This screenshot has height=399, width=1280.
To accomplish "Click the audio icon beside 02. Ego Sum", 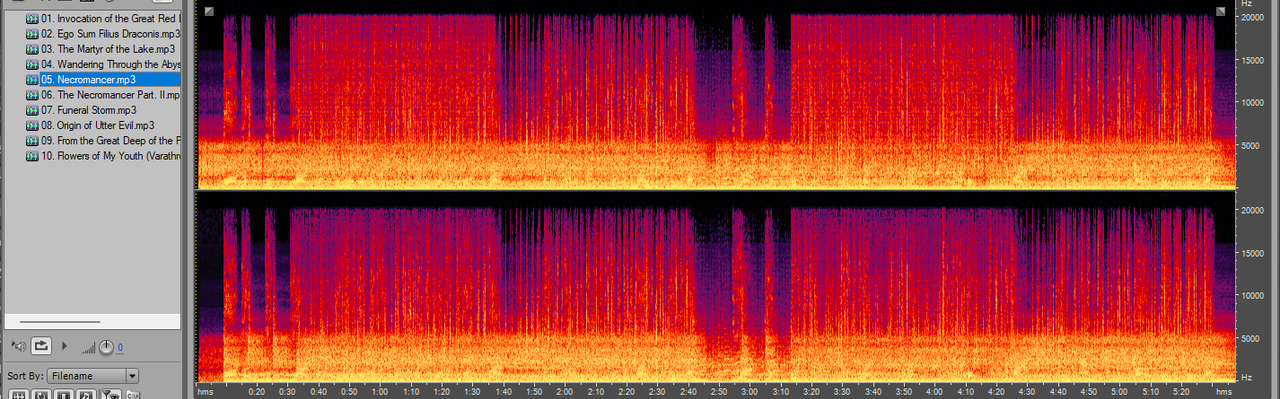I will (32, 34).
